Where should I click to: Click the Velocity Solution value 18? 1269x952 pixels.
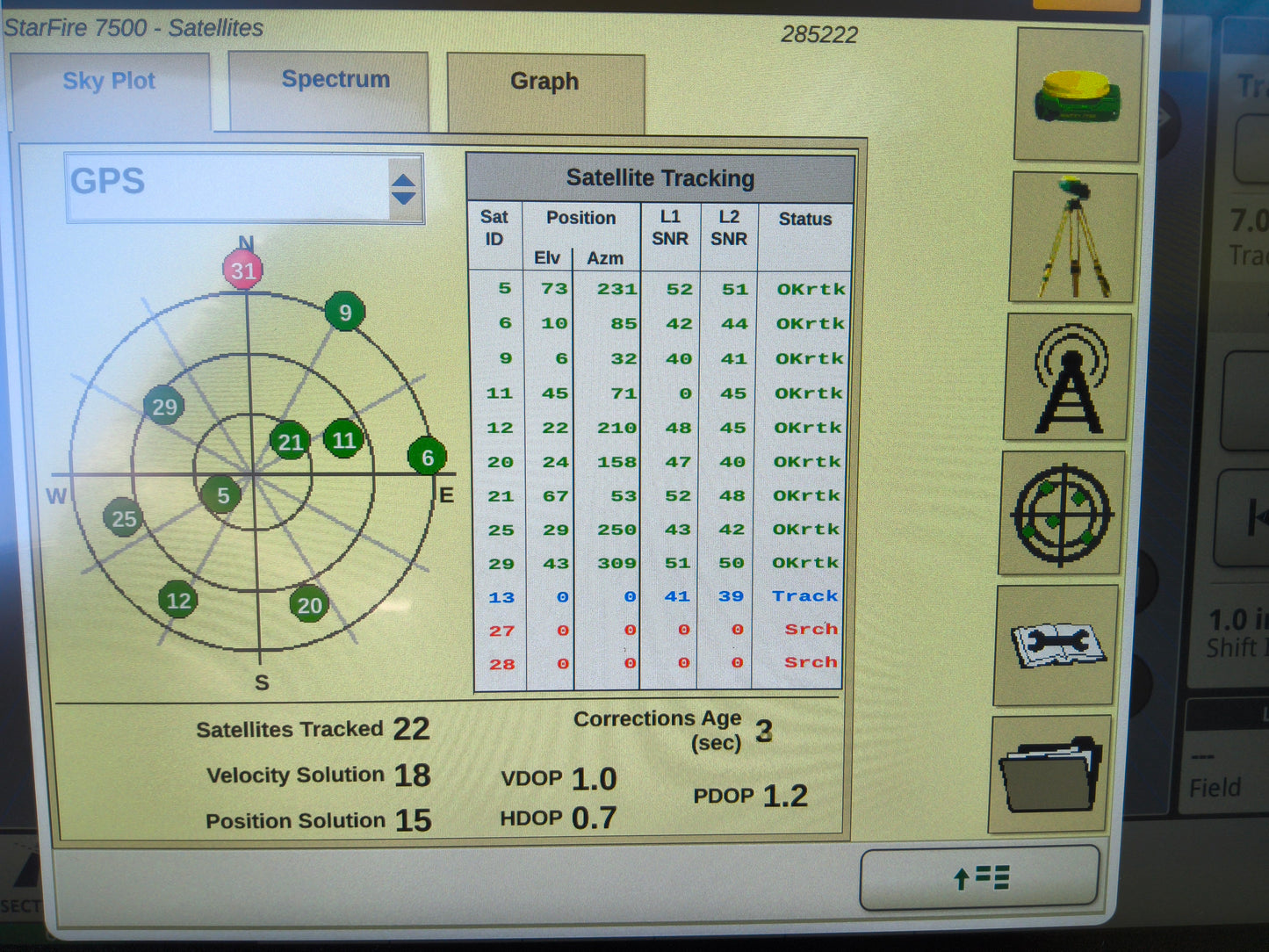click(412, 775)
